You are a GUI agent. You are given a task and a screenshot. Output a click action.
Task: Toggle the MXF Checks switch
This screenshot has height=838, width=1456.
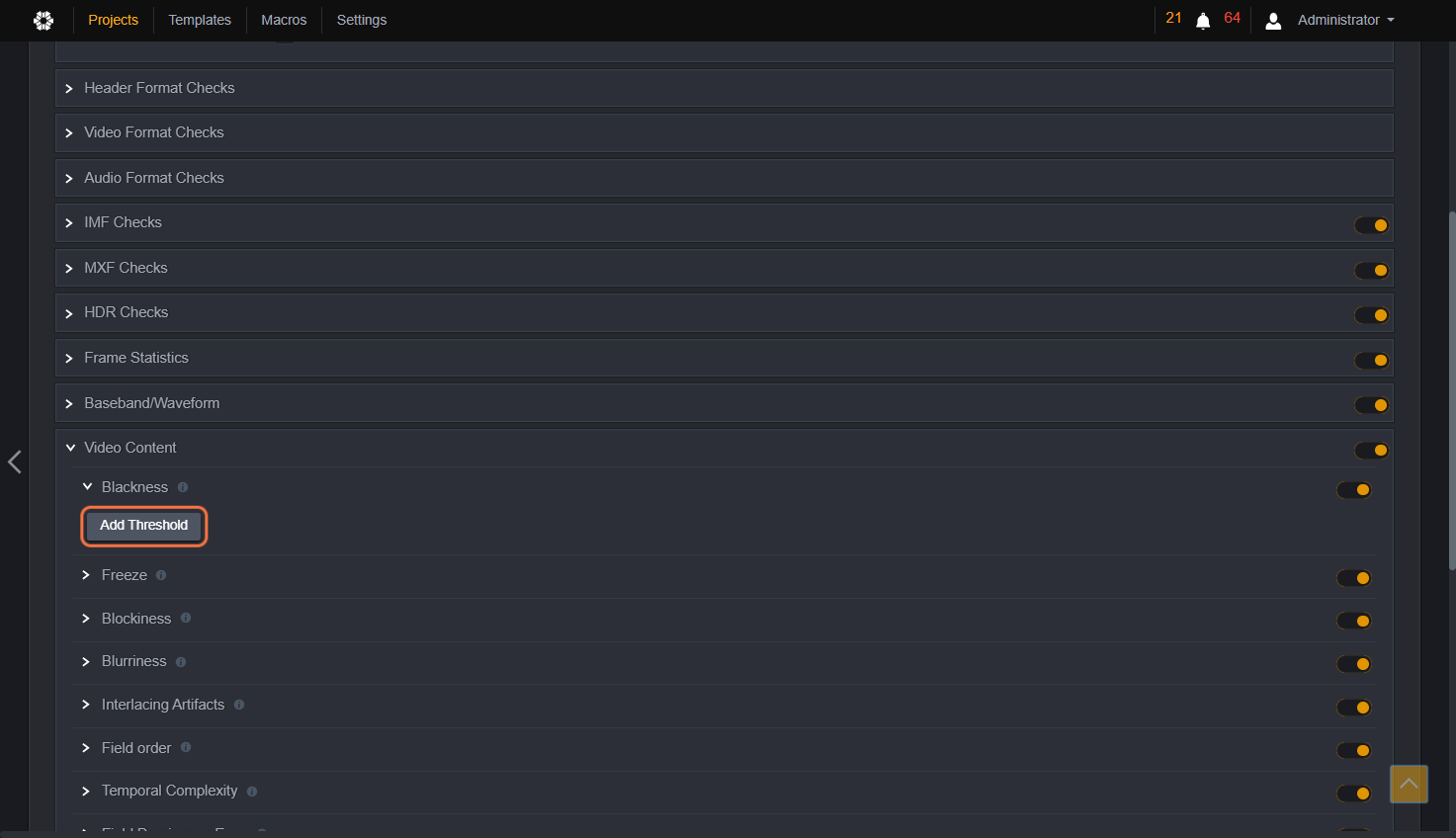tap(1371, 271)
